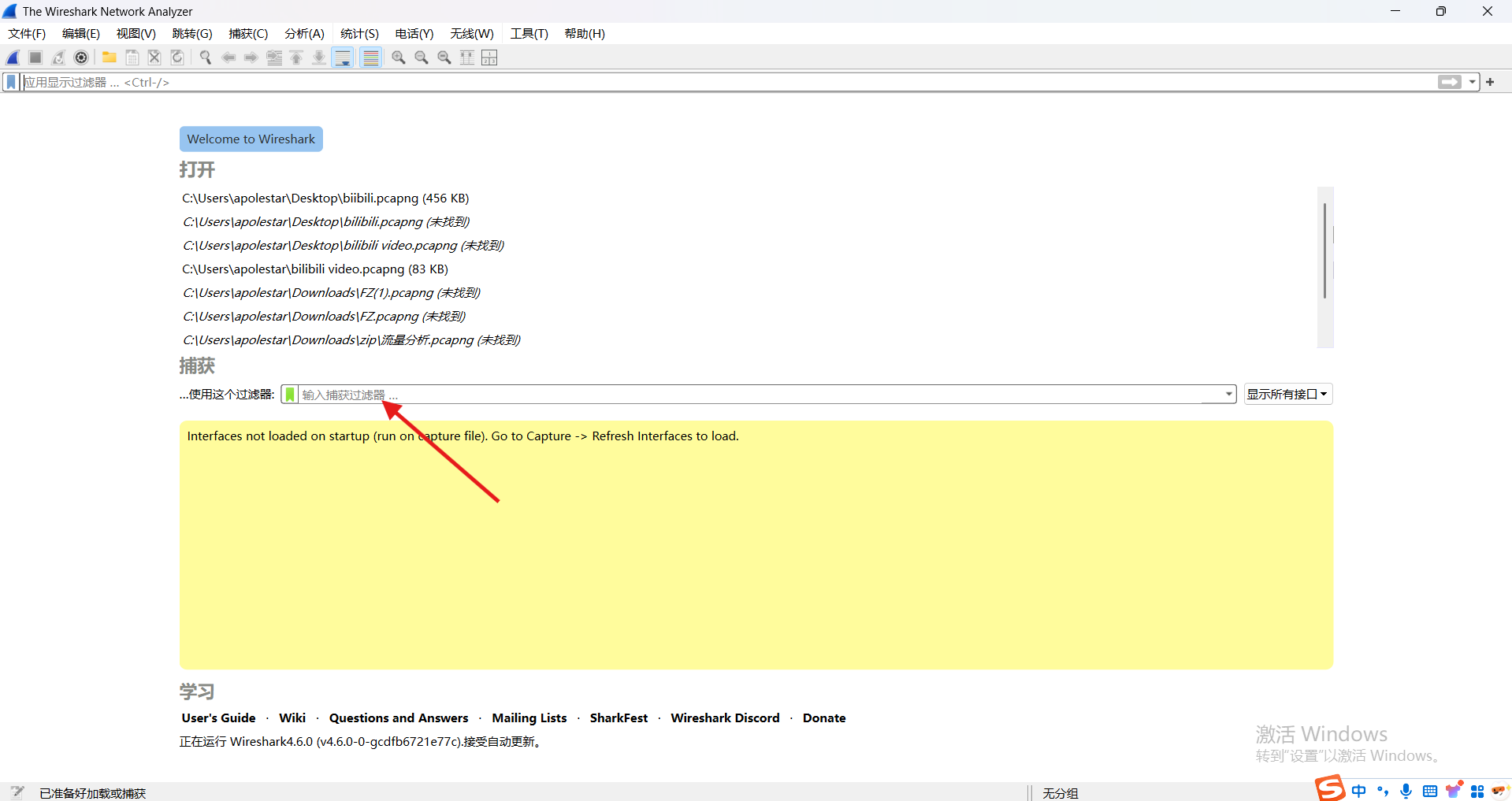Select recent file Downloads\FZ.pcapng
1512x801 pixels.
(x=324, y=317)
